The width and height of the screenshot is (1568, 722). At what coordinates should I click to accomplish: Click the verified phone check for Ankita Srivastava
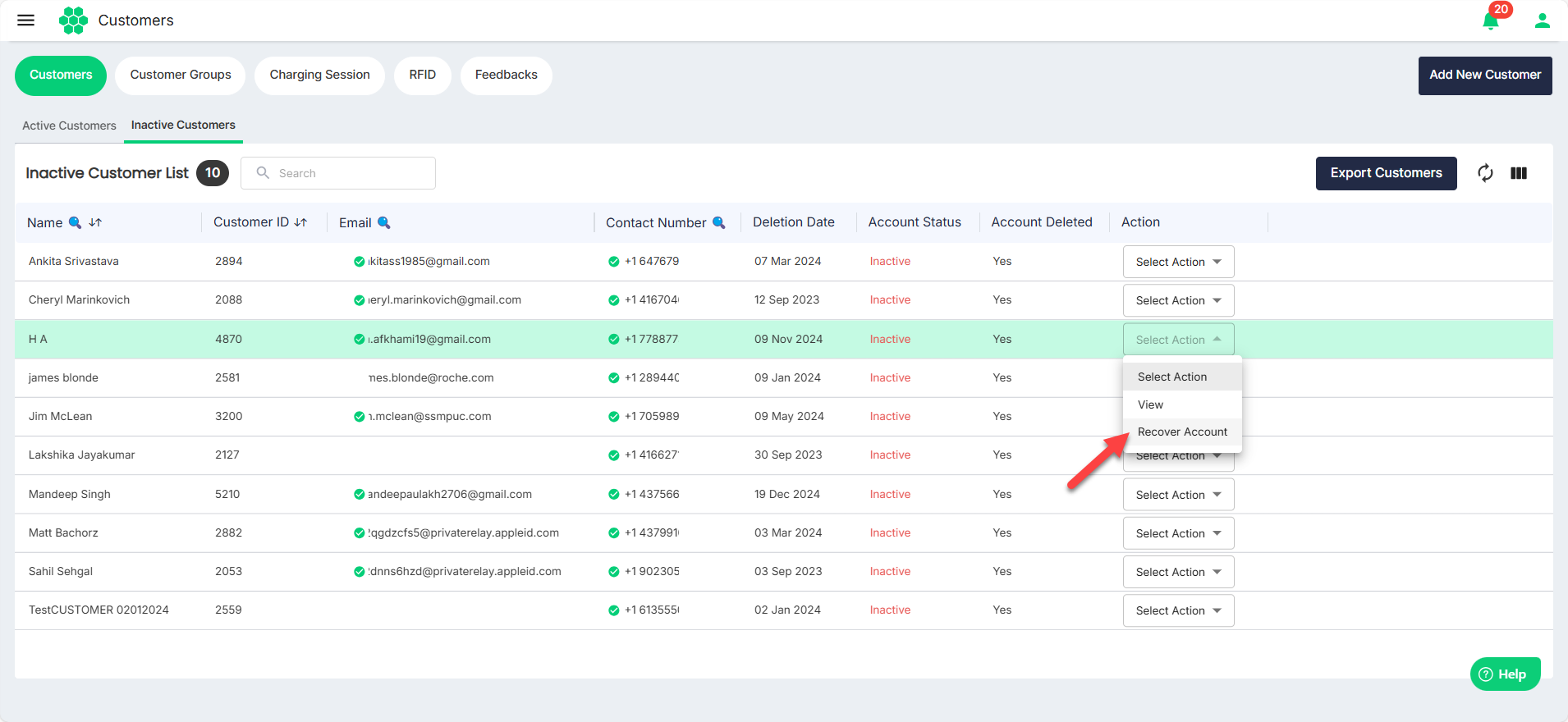coord(613,262)
